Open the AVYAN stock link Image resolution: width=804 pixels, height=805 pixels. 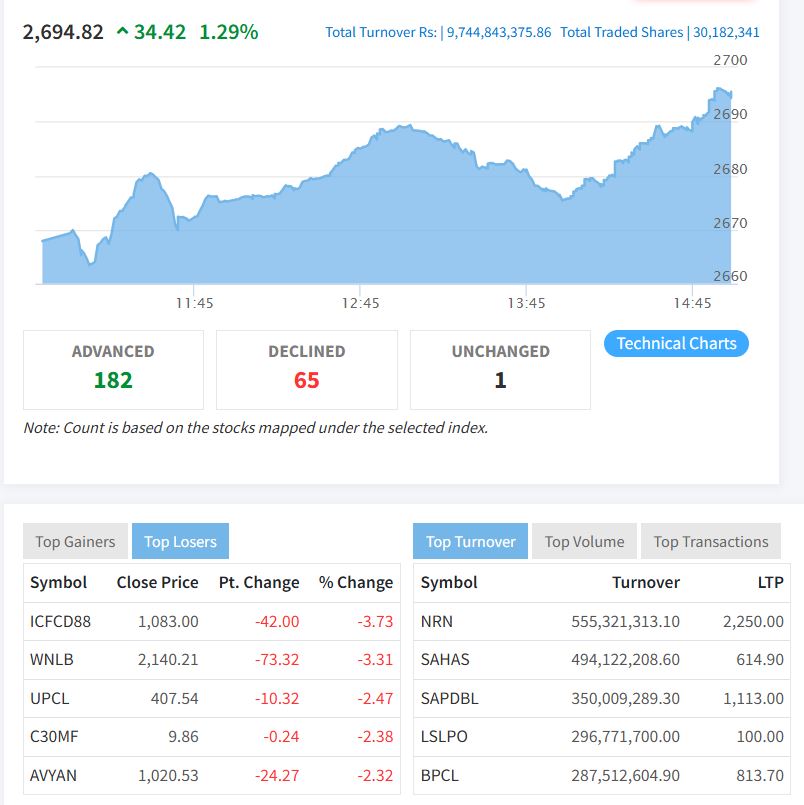53,775
